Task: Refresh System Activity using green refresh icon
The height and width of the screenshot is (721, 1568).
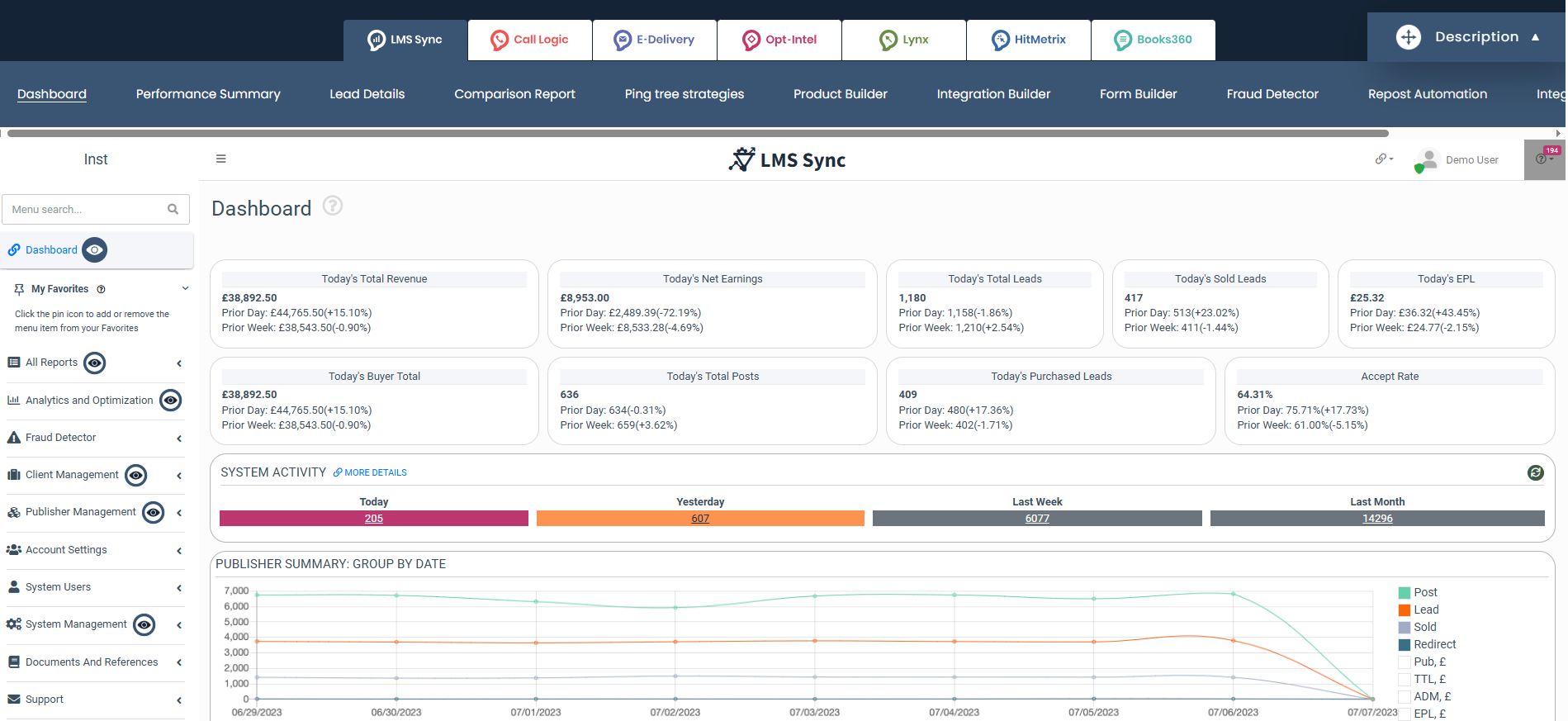Action: point(1536,472)
